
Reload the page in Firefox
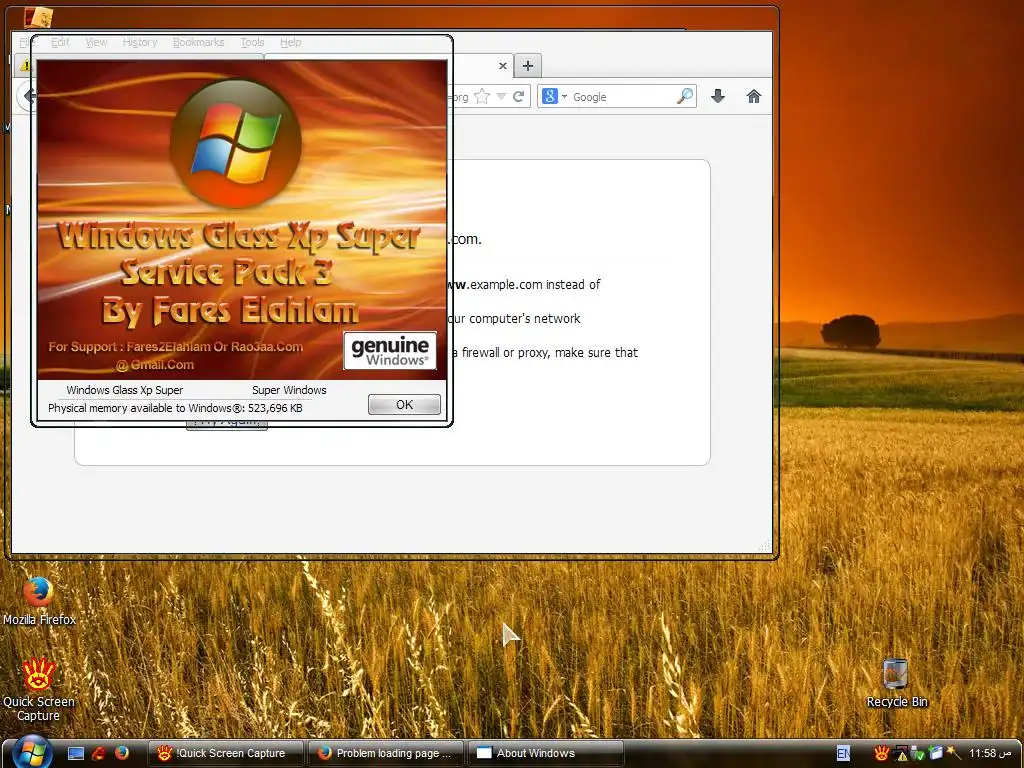519,97
